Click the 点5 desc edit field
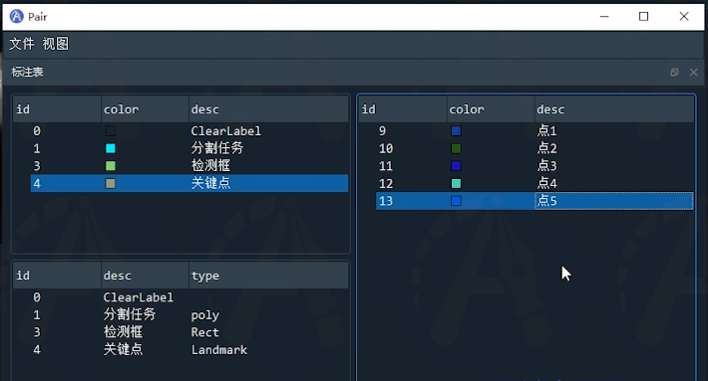This screenshot has width=708, height=381. pyautogui.click(x=614, y=201)
